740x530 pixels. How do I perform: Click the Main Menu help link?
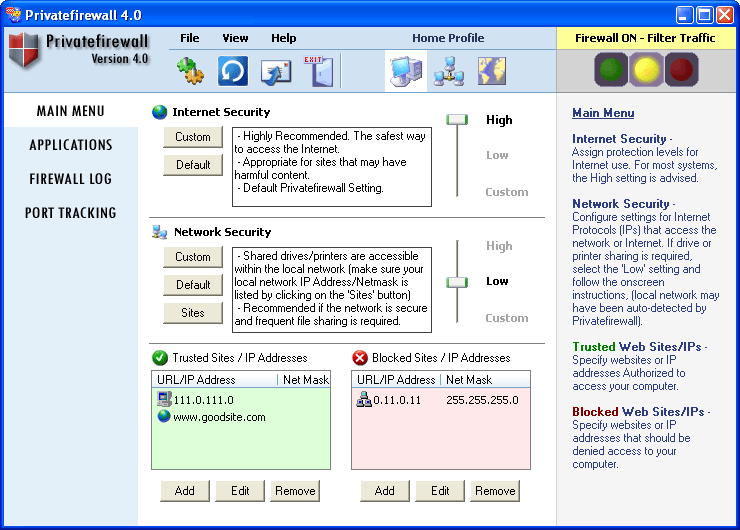coord(603,113)
